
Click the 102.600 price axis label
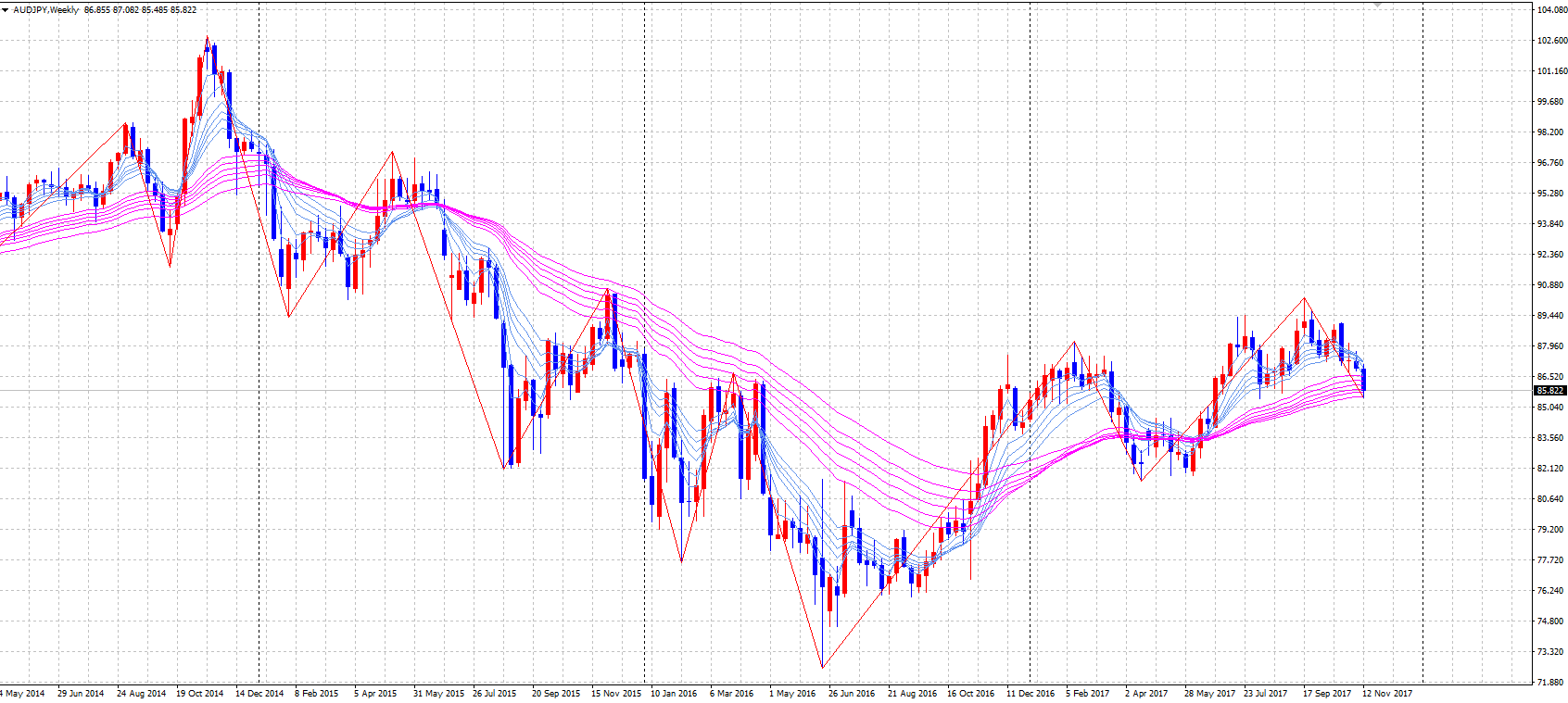pos(1551,41)
